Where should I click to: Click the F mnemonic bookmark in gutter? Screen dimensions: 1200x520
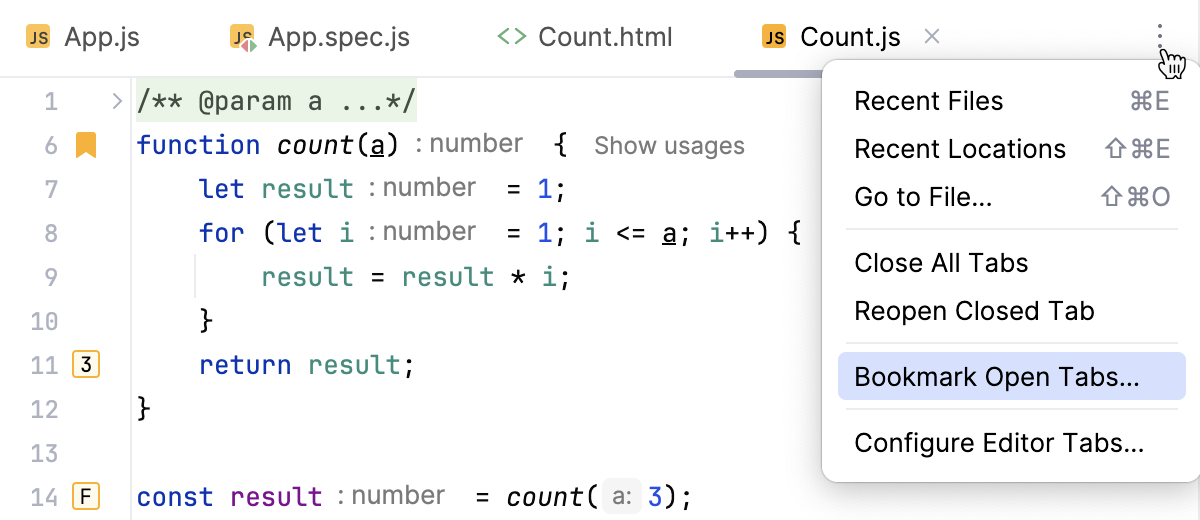click(86, 497)
